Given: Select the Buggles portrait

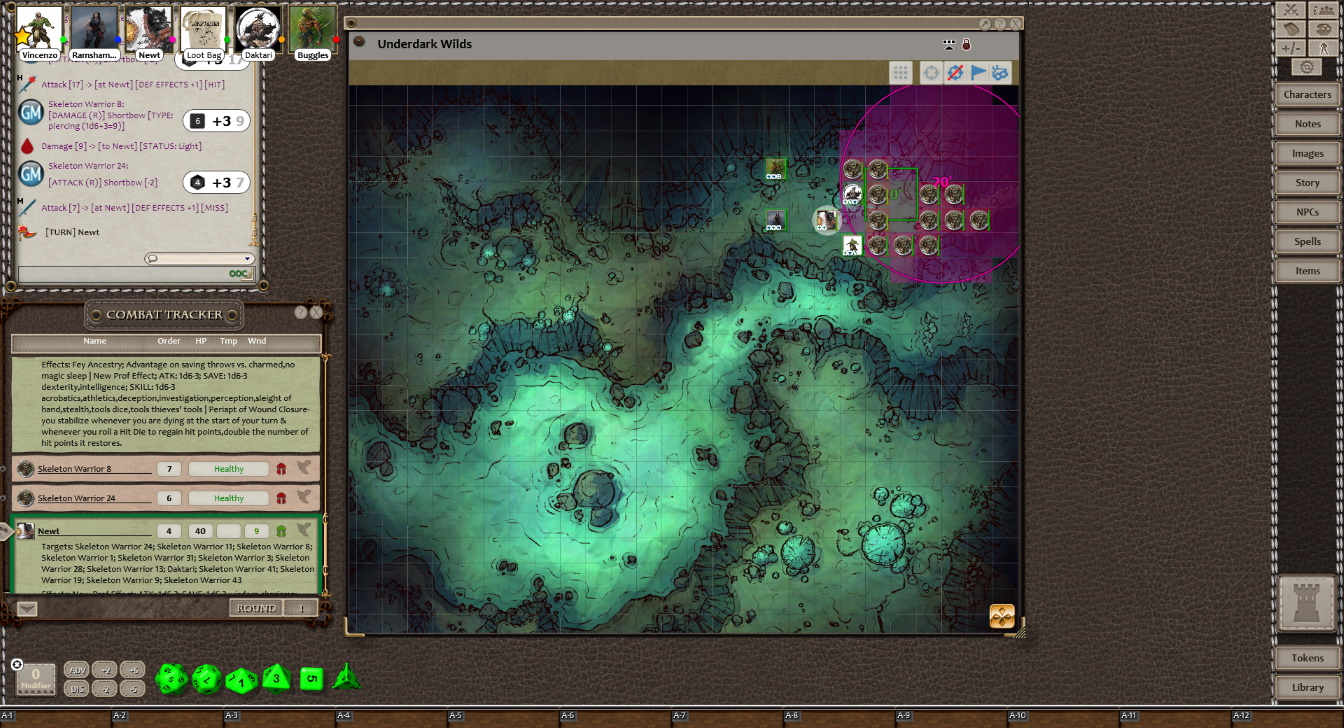Looking at the screenshot, I should click(x=312, y=28).
